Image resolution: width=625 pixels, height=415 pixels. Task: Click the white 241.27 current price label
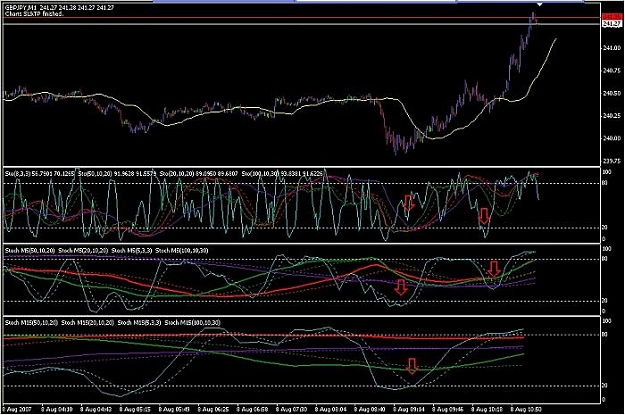(612, 24)
